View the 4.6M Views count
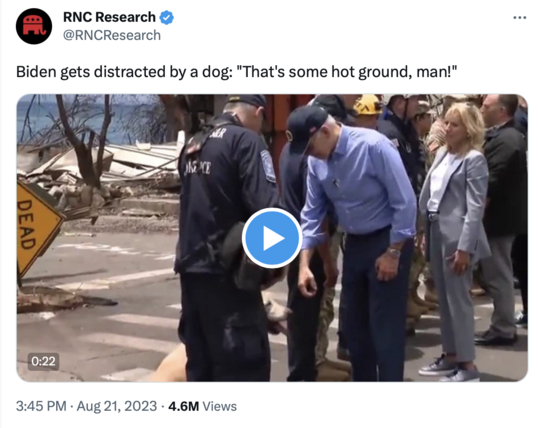Viewport: 539px width, 428px height. coord(202,406)
